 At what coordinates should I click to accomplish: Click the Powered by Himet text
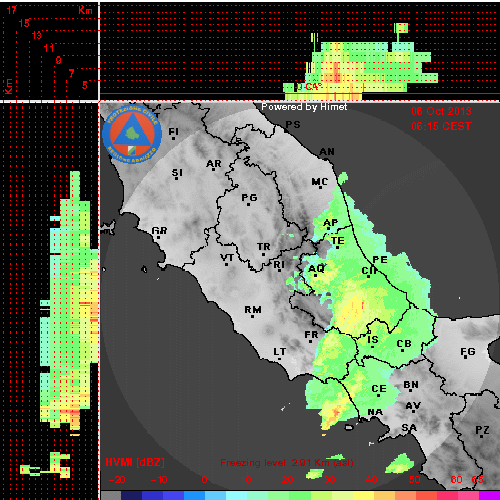pos(304,107)
